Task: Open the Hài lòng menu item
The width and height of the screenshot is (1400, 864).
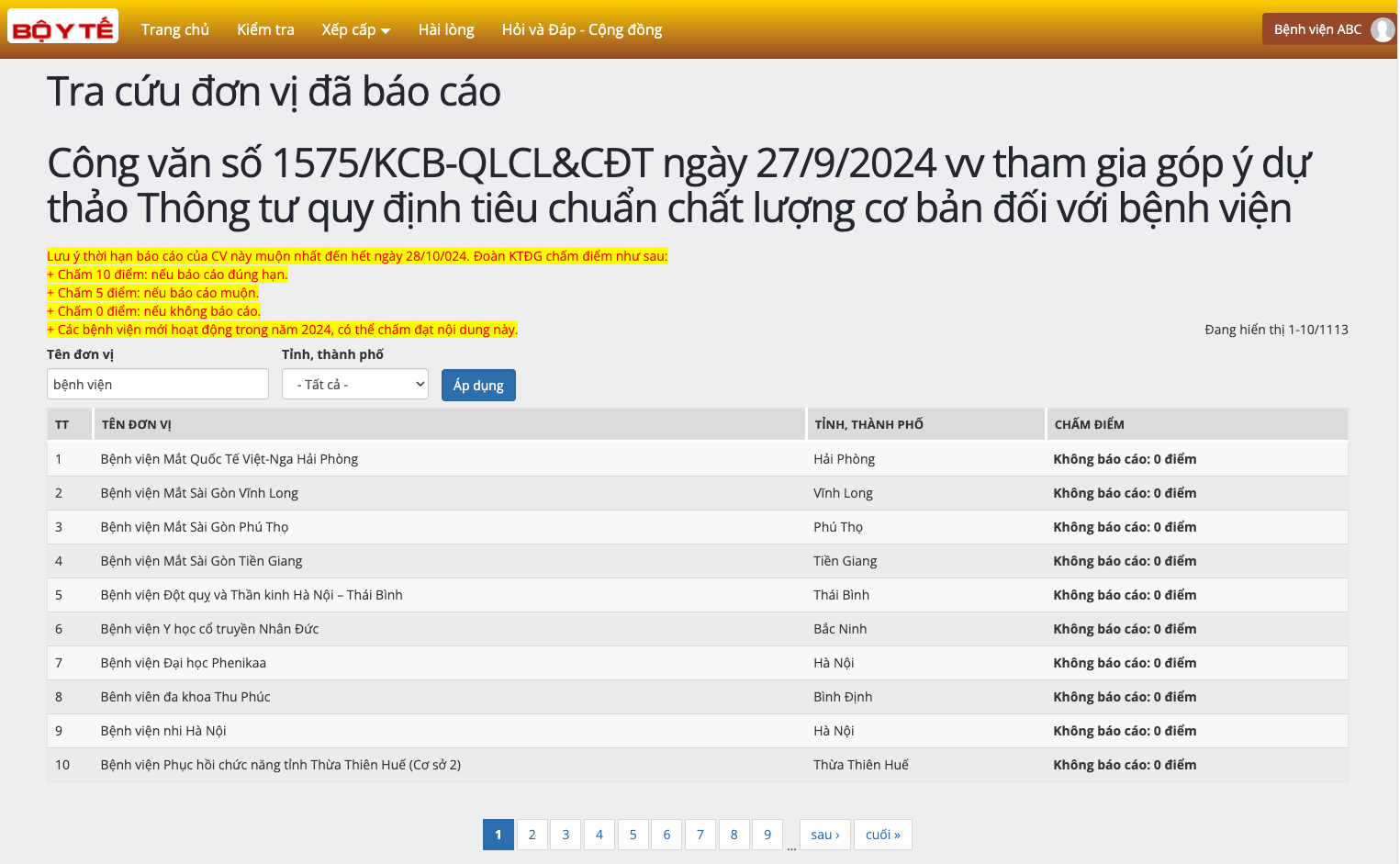Action: tap(446, 29)
